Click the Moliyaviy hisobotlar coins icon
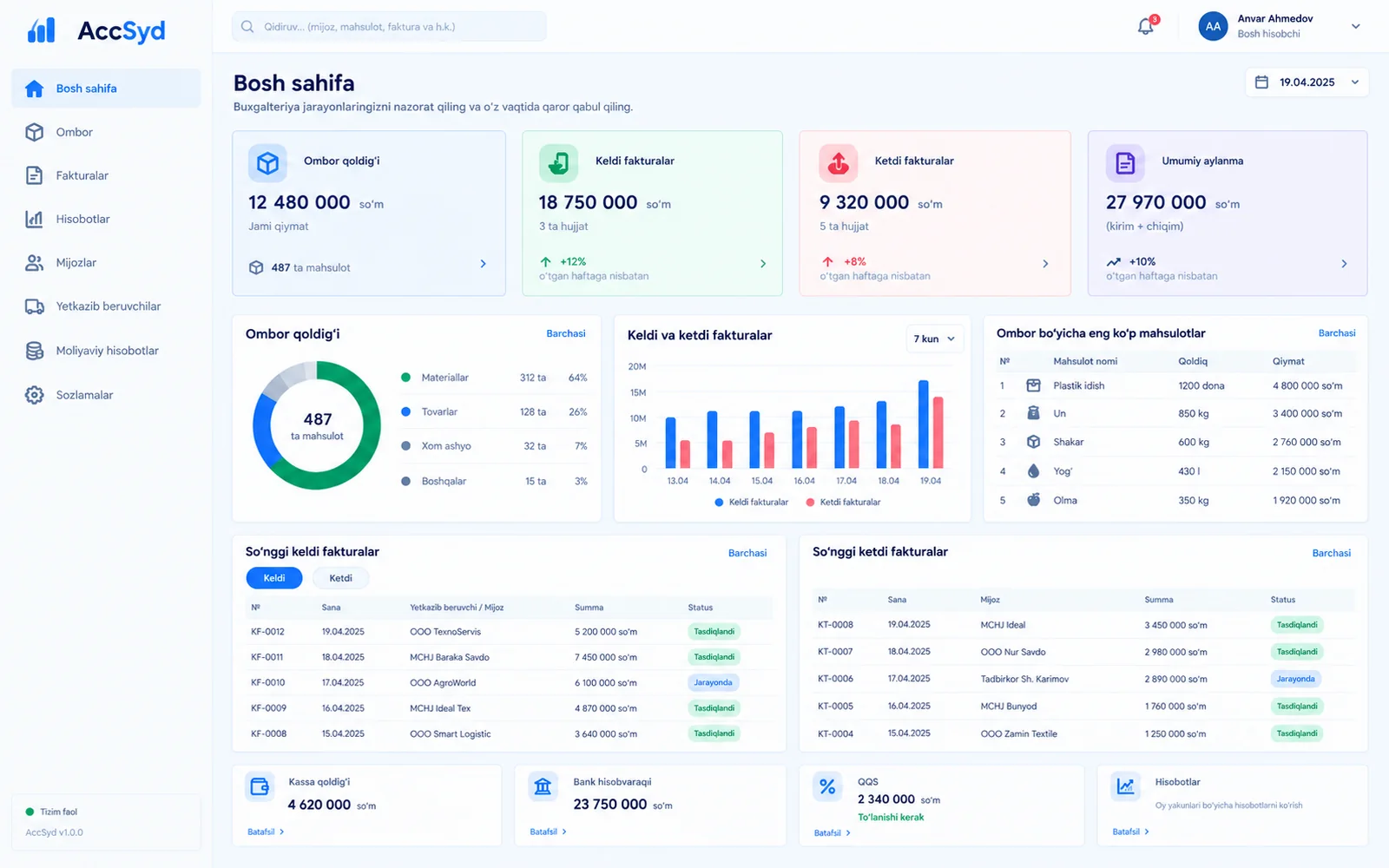Screen dimensions: 1389x868 [35, 351]
